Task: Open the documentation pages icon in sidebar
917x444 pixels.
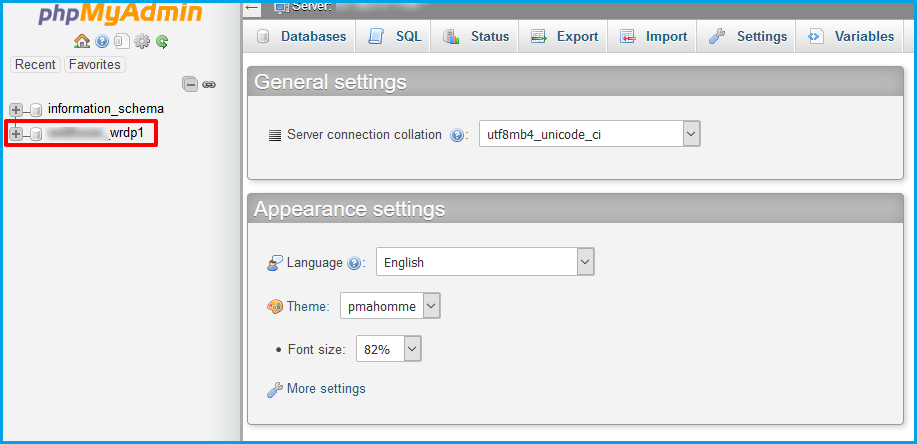Action: coord(121,42)
